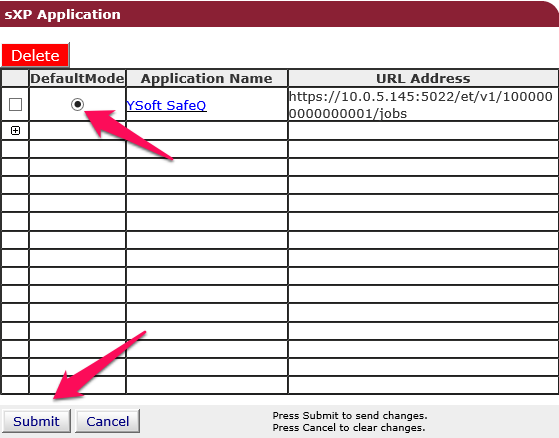
Task: Click the Application Name cell of the last empty row
Action: (x=207, y=385)
